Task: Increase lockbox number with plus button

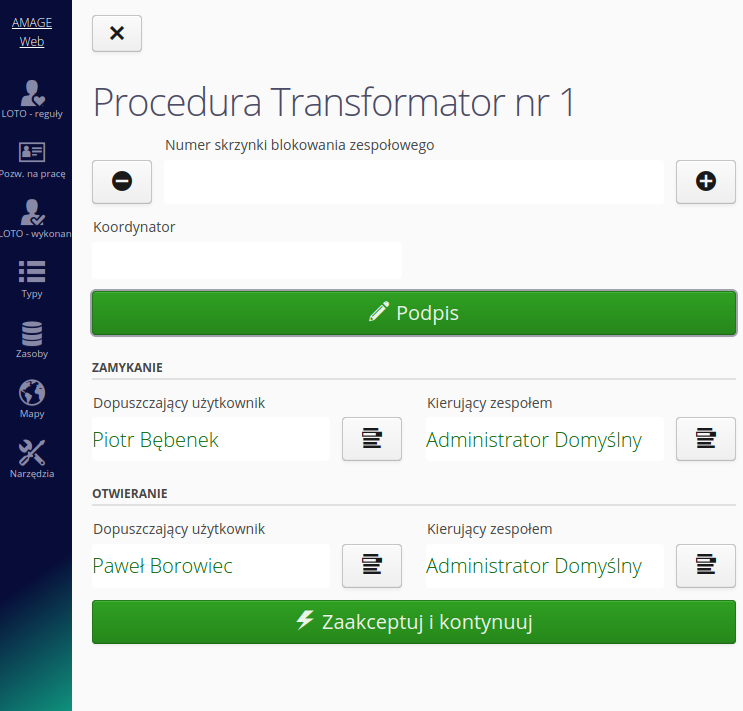Action: 706,182
